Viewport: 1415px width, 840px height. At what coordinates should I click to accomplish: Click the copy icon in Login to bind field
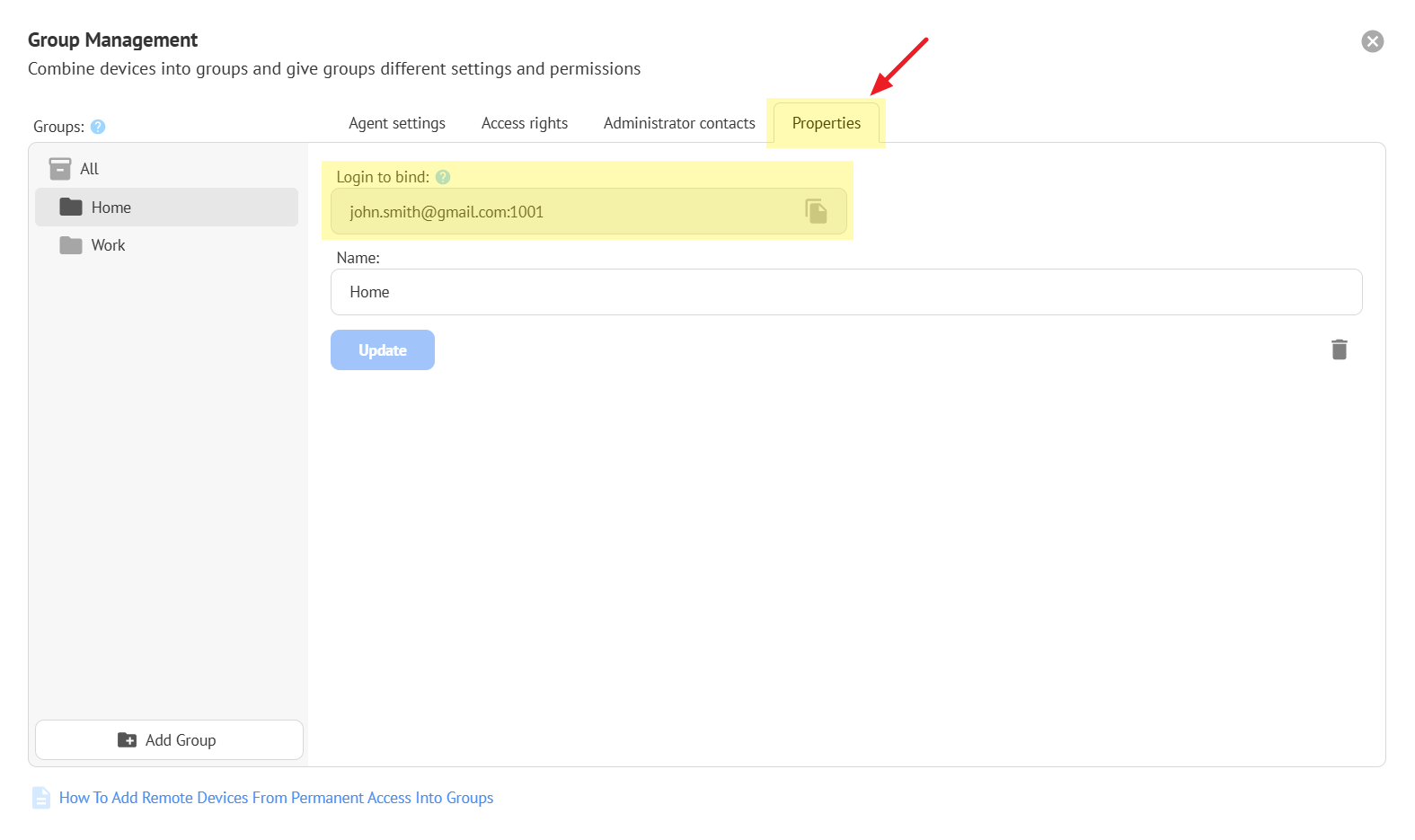[x=816, y=212]
